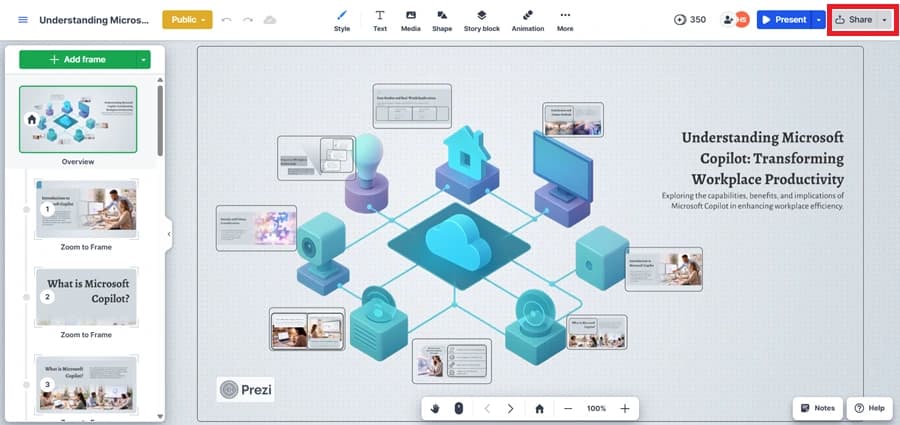900x425 pixels.
Task: Open the Animation tool
Action: (527, 20)
